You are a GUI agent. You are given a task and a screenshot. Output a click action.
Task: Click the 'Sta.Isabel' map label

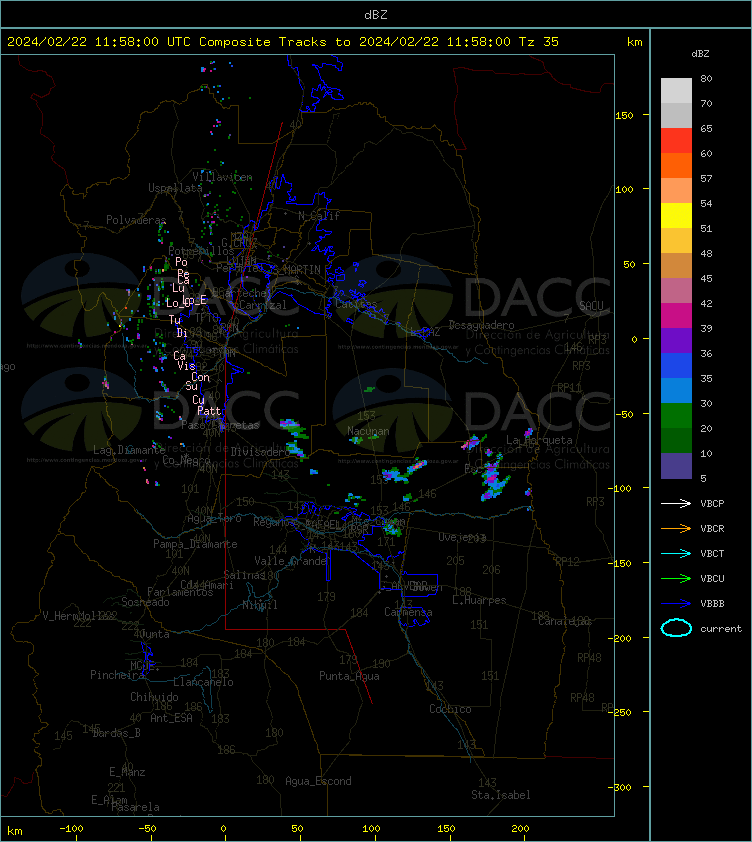pos(501,795)
